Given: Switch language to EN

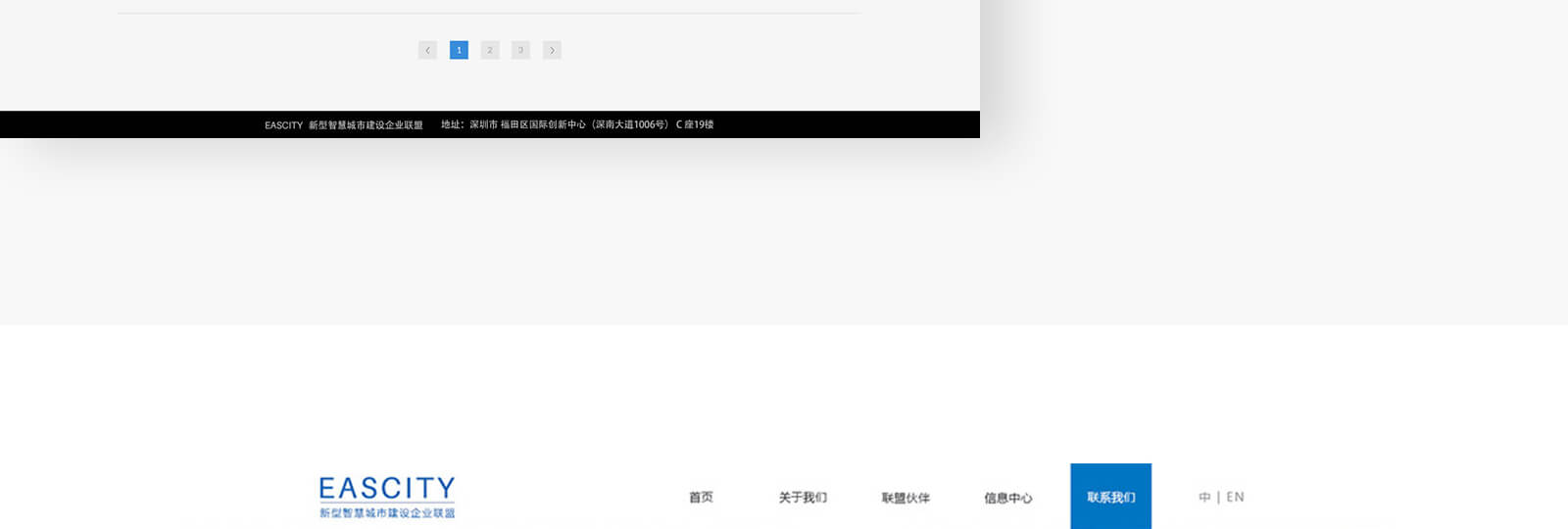Looking at the screenshot, I should pos(1235,497).
